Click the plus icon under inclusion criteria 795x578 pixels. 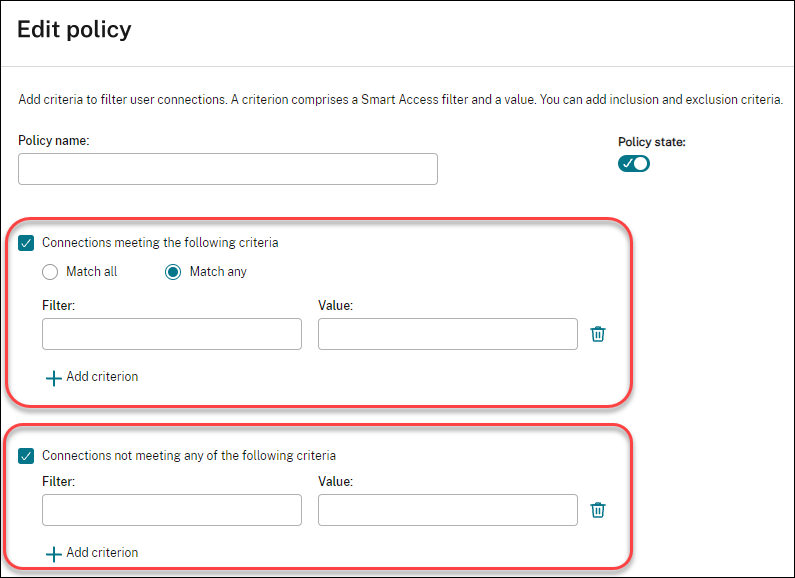click(x=53, y=378)
